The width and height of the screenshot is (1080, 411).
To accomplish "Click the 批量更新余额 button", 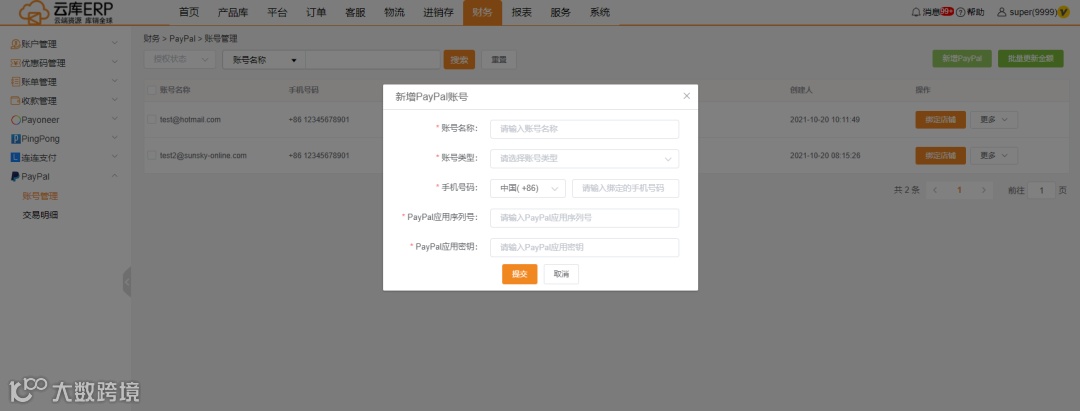I will coord(1030,59).
